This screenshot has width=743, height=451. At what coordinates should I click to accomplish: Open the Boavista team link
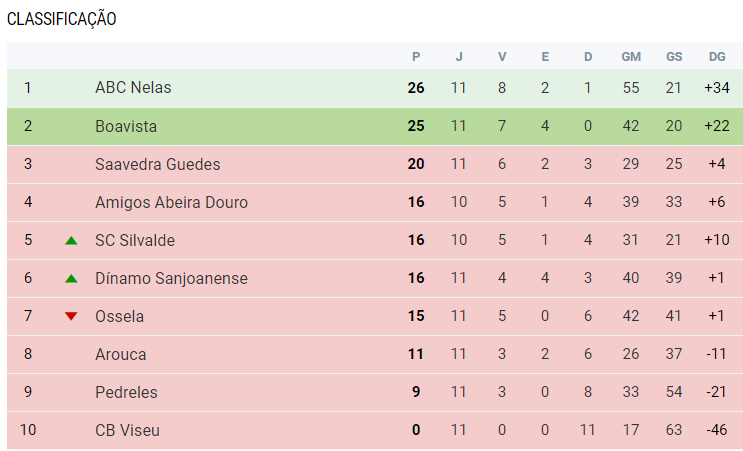coord(126,126)
